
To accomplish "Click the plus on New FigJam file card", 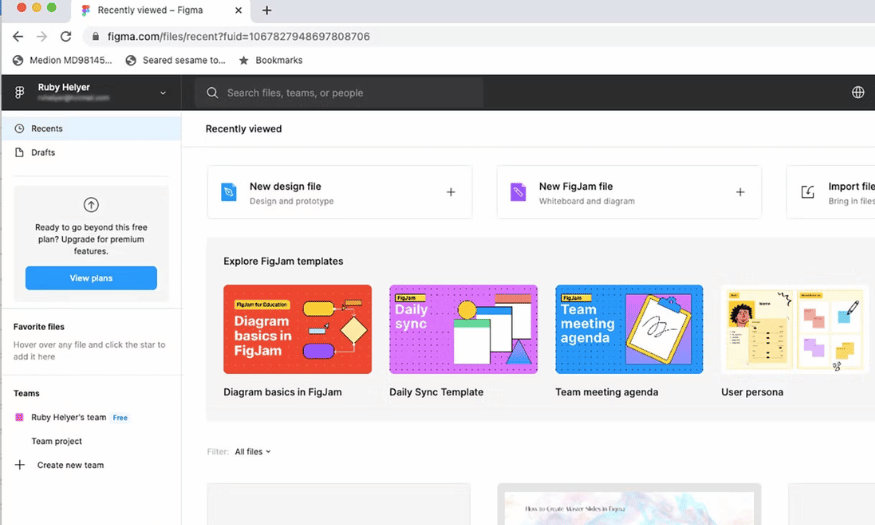I will click(740, 192).
